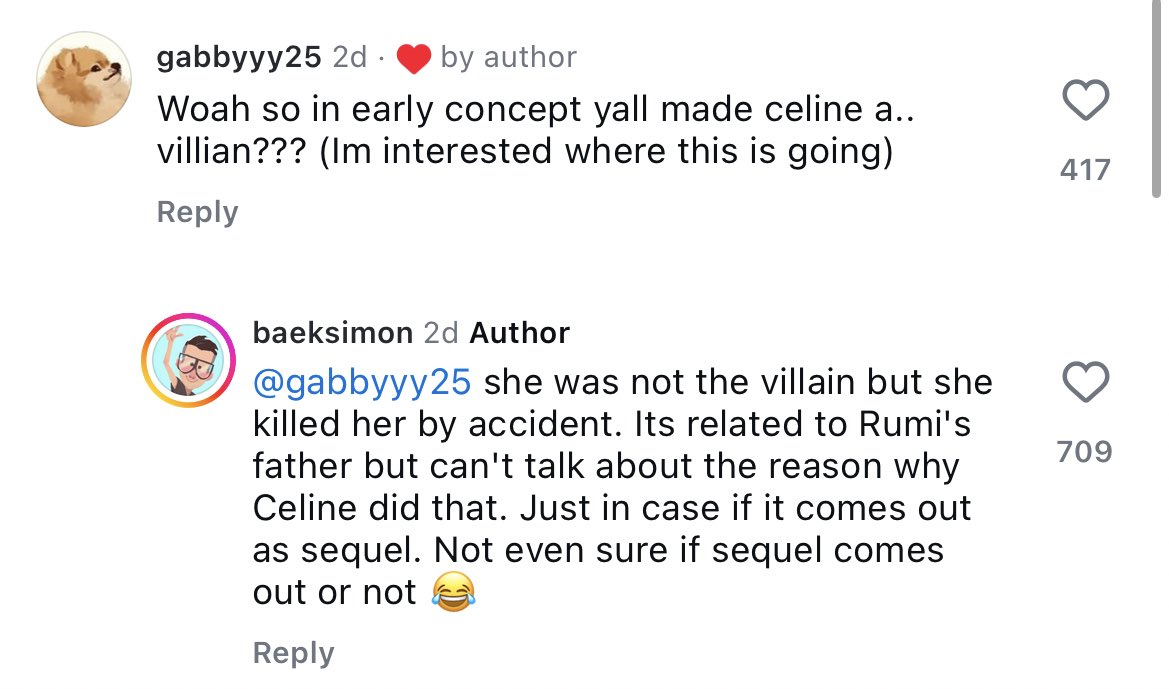
Task: Click the 2d timestamp beside gabbyyy25
Action: 349,57
